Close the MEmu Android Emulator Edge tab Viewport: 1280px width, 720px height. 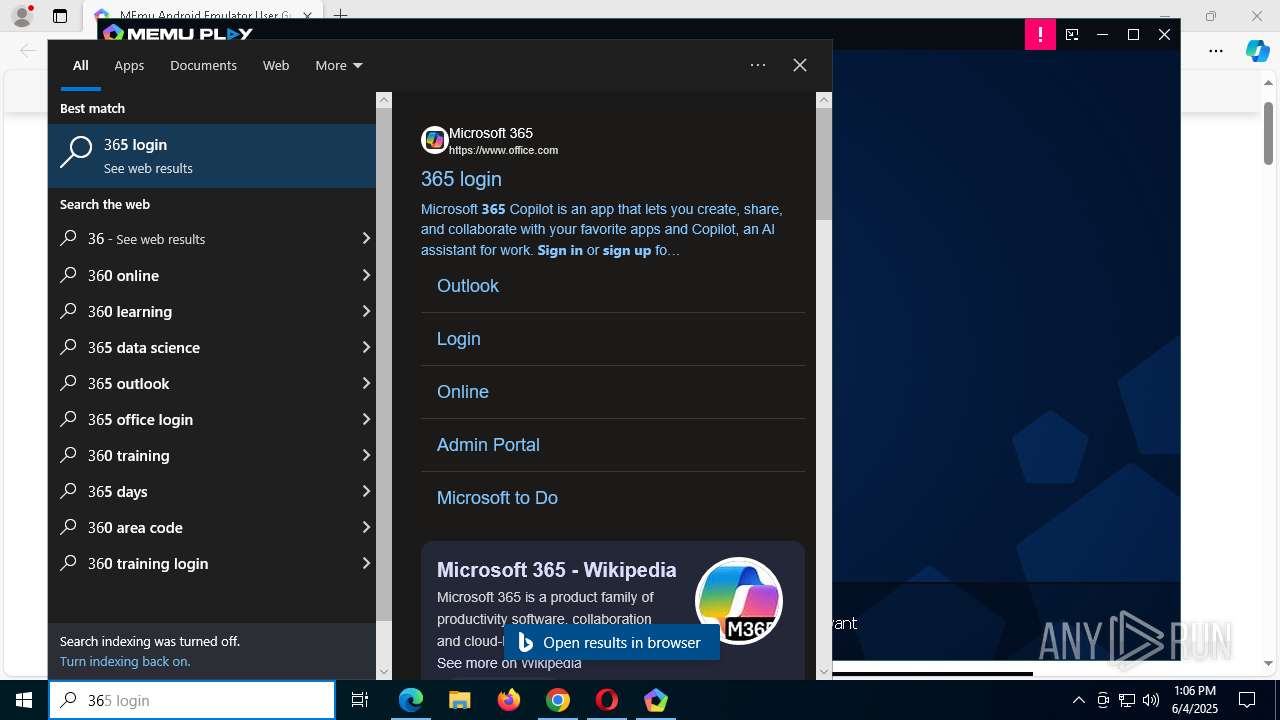coord(307,16)
